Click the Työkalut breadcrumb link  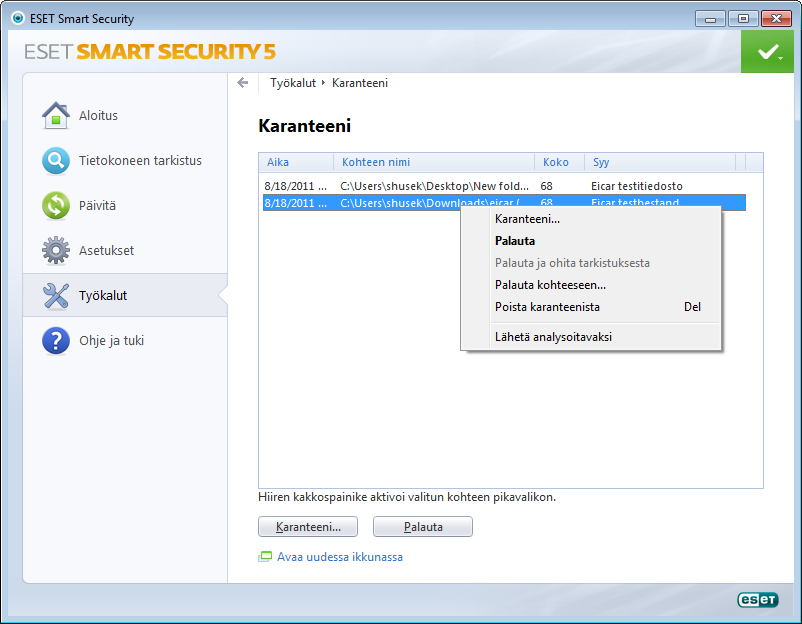(293, 83)
